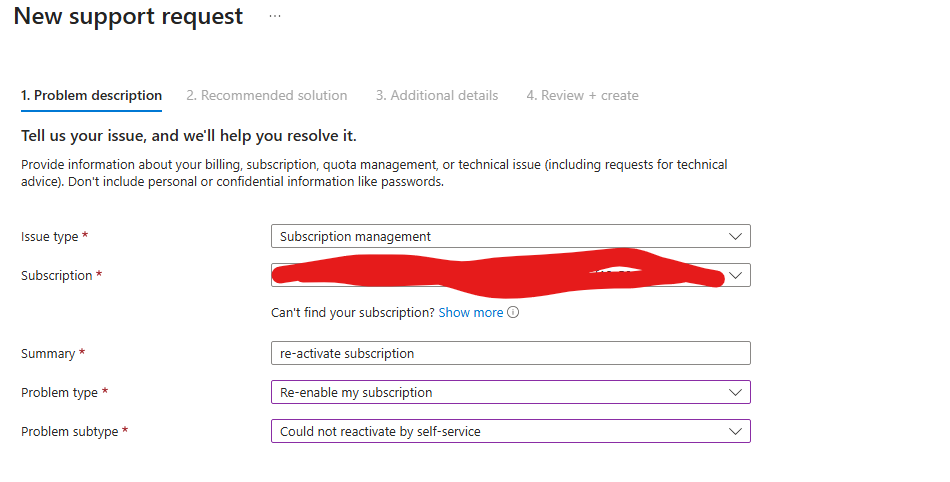Switch to the Problem description tab
The height and width of the screenshot is (482, 950).
[x=91, y=96]
